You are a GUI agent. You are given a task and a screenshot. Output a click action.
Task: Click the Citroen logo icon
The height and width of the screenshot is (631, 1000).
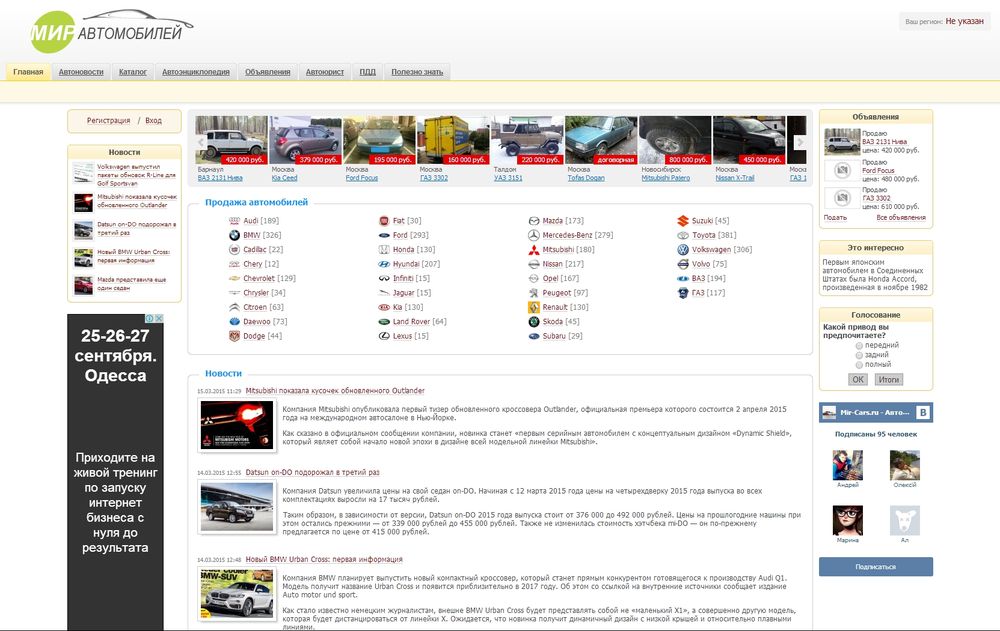coord(234,307)
